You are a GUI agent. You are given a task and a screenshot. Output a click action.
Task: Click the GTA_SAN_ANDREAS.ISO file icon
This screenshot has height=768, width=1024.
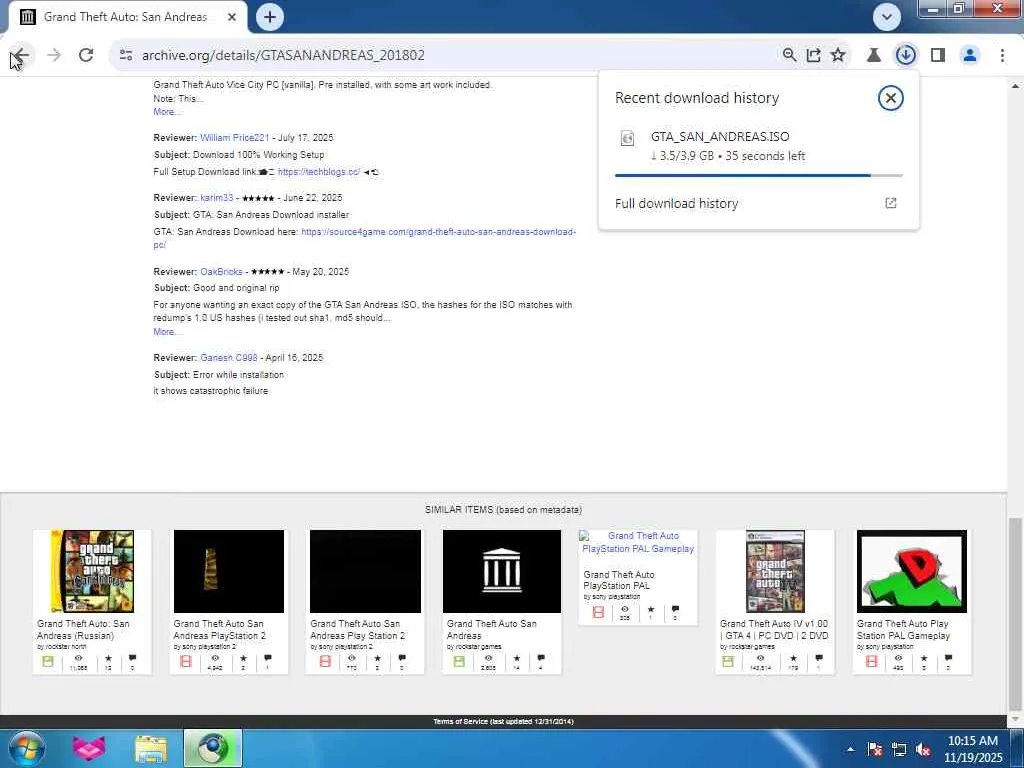tap(627, 138)
